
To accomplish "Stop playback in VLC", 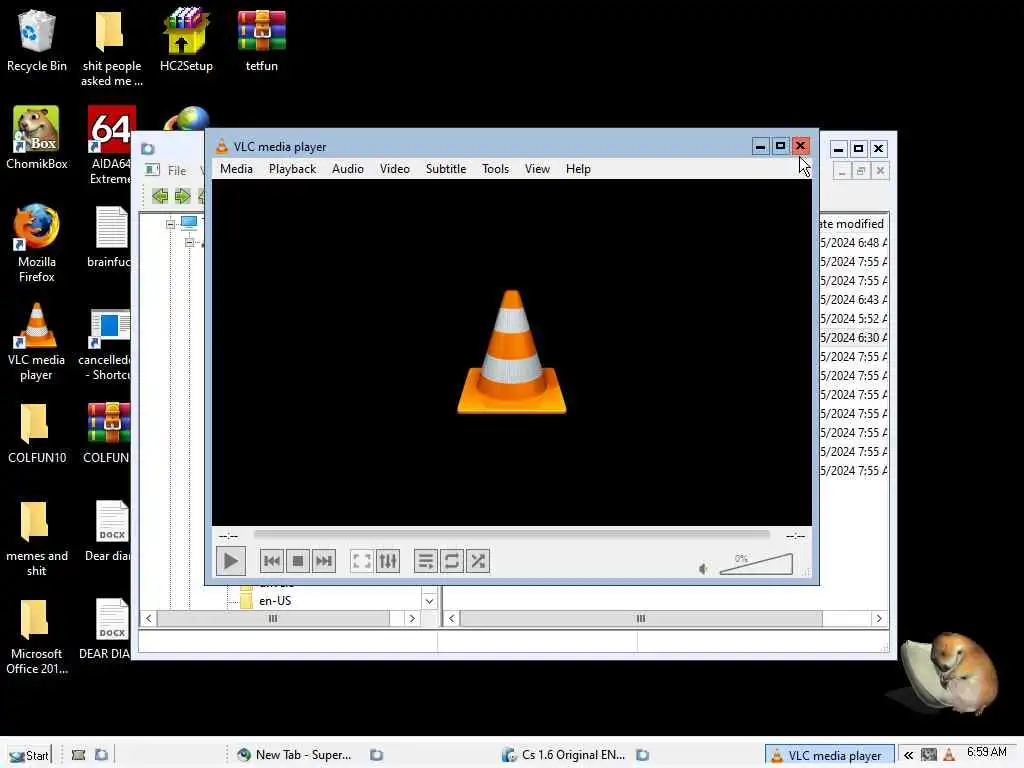I will 298,561.
